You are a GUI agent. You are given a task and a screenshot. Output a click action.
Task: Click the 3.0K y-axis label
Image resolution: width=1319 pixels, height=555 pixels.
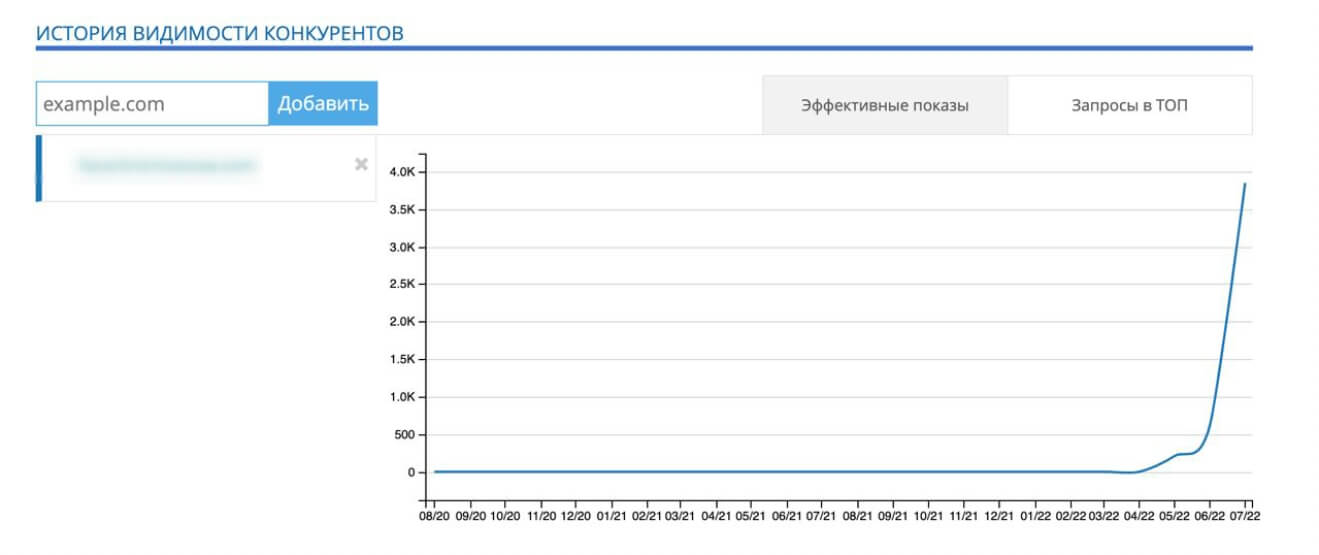(x=402, y=247)
